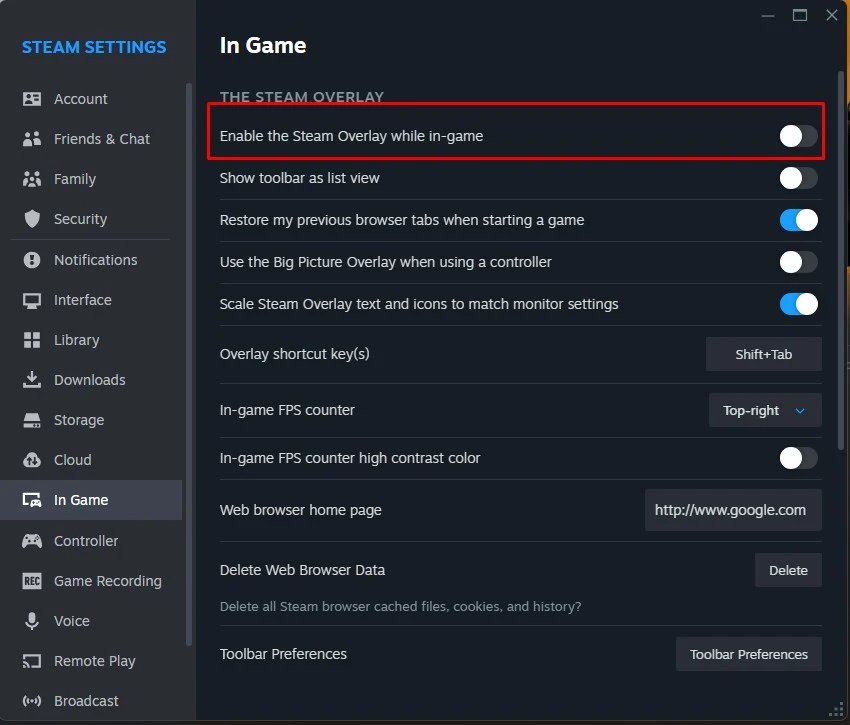Maximize the Steam Settings window

[800, 15]
